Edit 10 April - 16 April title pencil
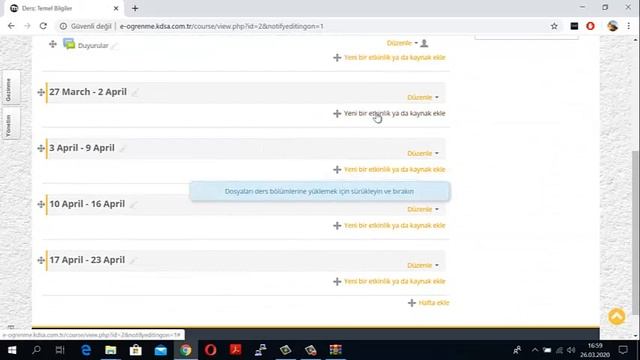The width and height of the screenshot is (640, 360). [x=133, y=204]
